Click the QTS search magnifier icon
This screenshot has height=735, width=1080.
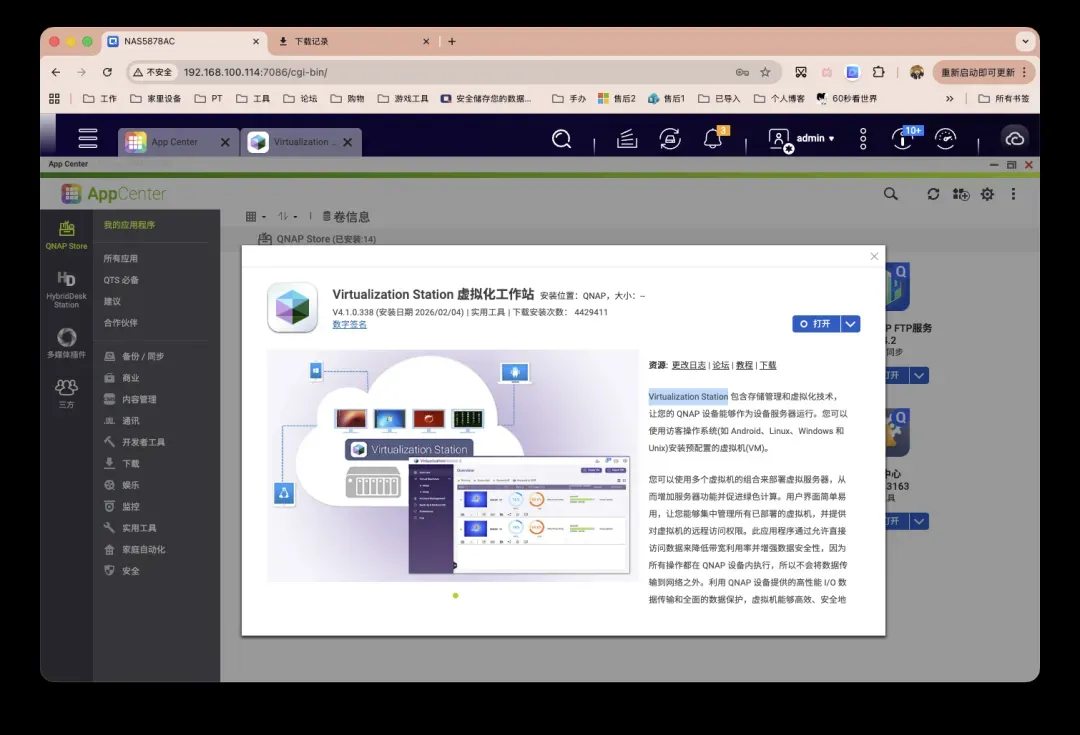562,139
